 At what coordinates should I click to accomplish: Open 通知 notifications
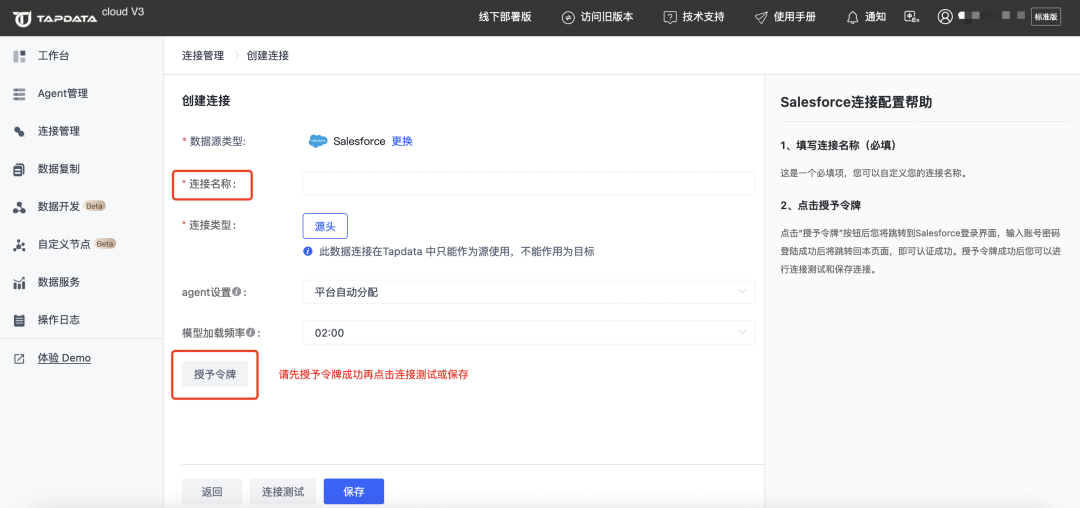(866, 17)
